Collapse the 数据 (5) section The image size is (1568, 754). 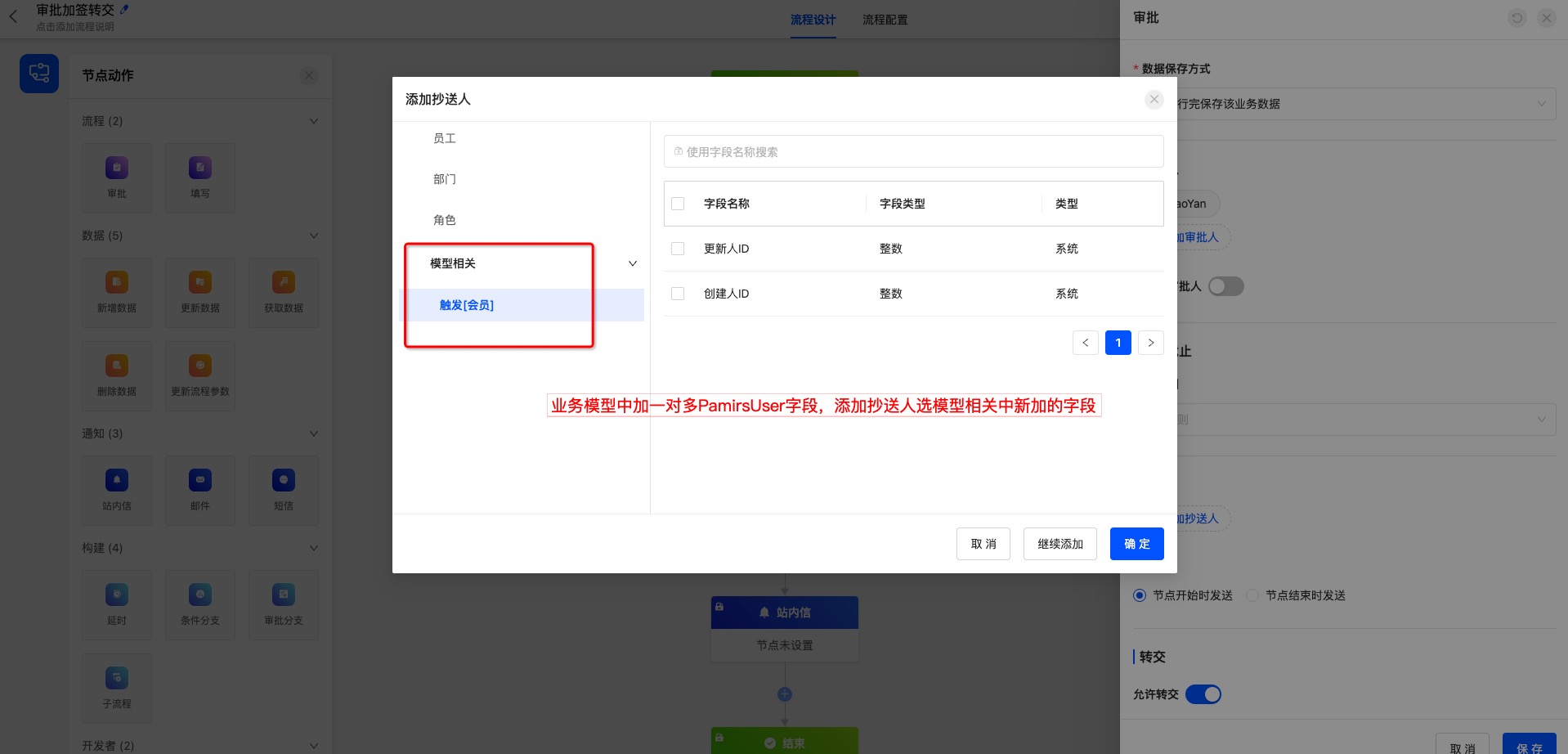(314, 236)
